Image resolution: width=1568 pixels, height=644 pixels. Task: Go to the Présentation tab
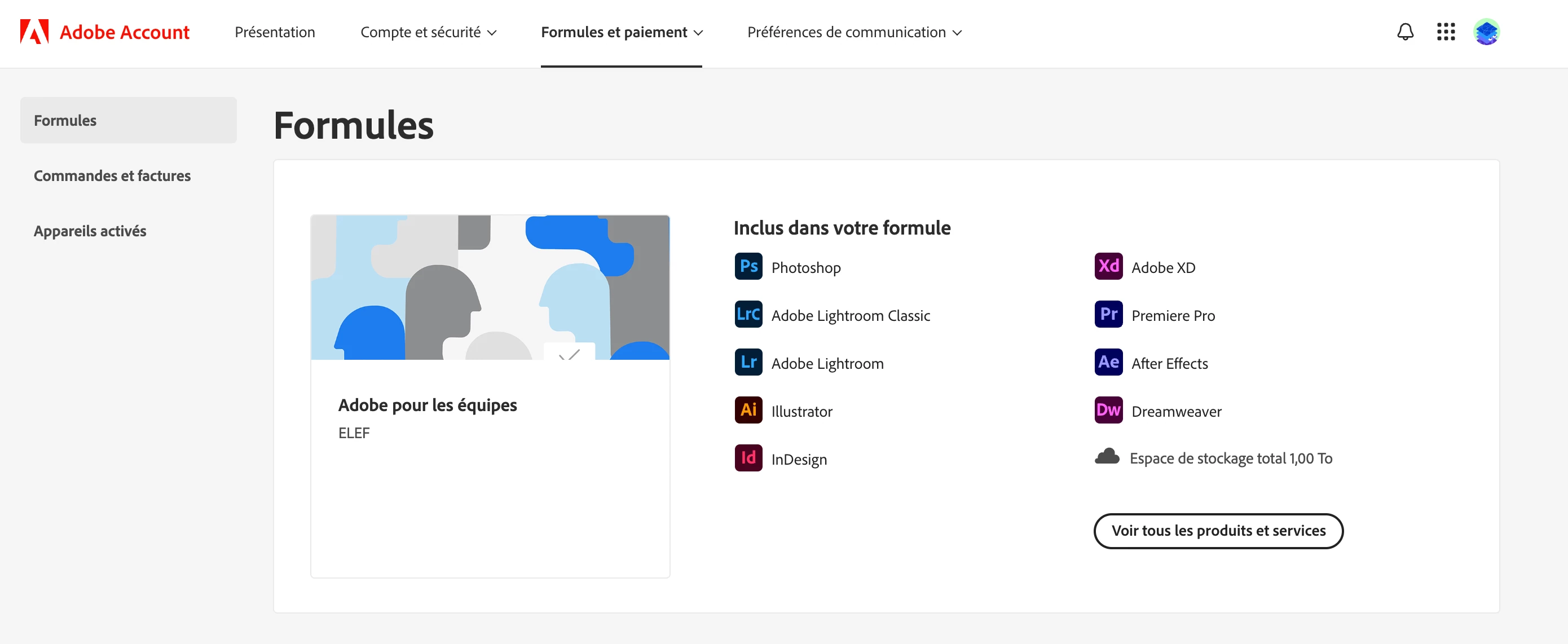(275, 32)
